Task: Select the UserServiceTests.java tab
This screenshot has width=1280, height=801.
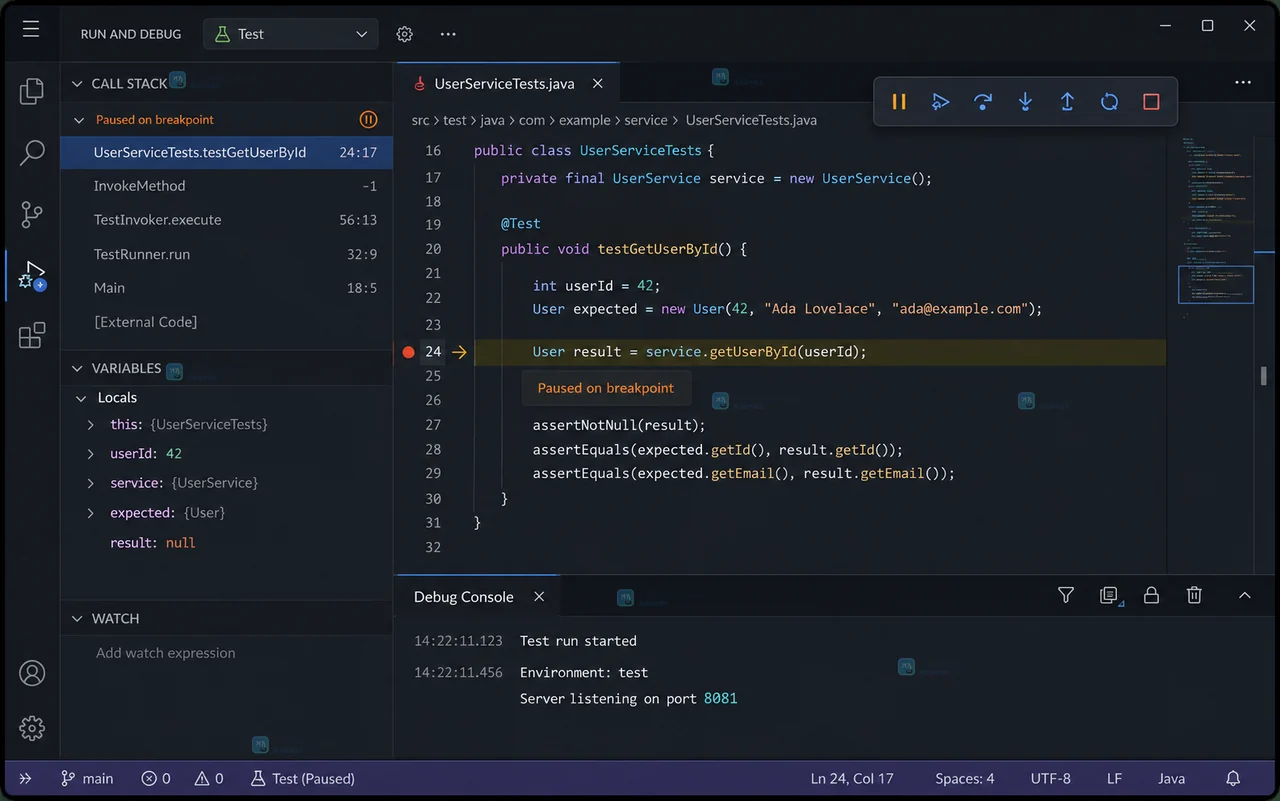Action: click(508, 84)
